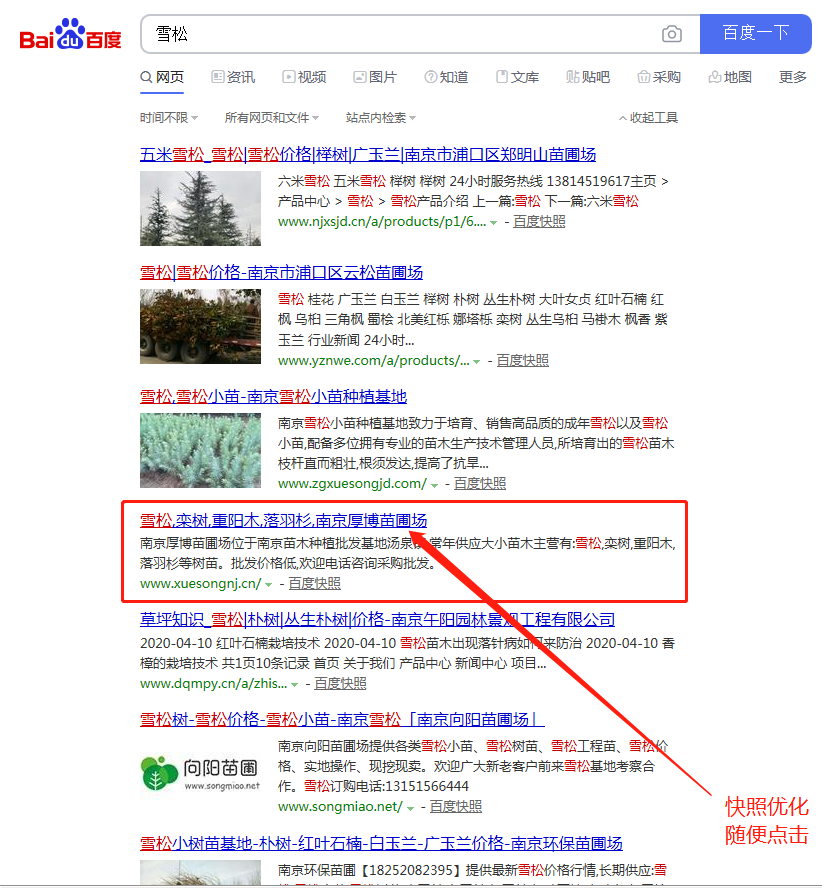Click the cedar tree thumbnail of first result
822x888 pixels.
click(201, 208)
